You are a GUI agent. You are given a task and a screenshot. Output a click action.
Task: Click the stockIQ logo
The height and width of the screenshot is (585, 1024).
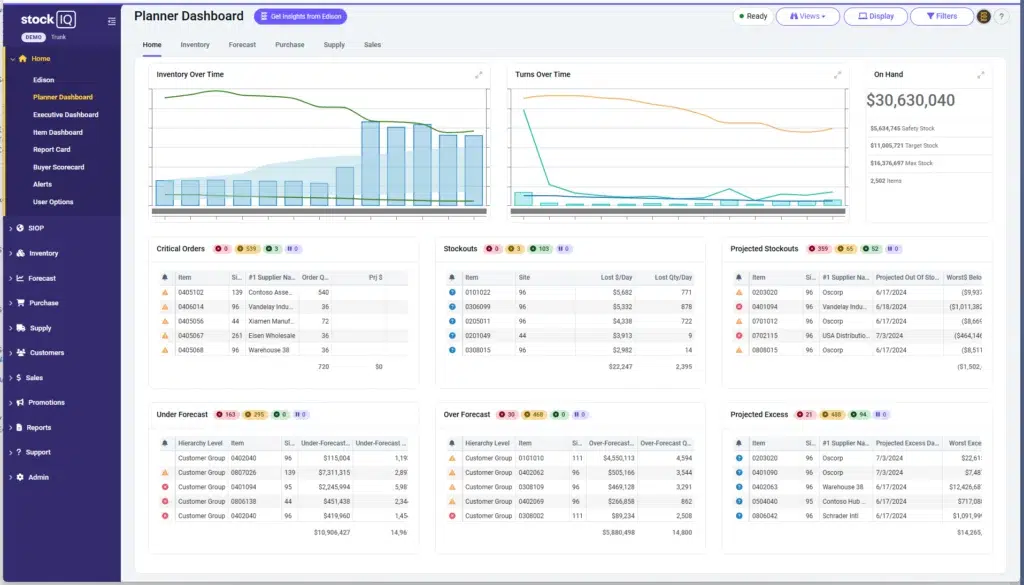[x=48, y=20]
